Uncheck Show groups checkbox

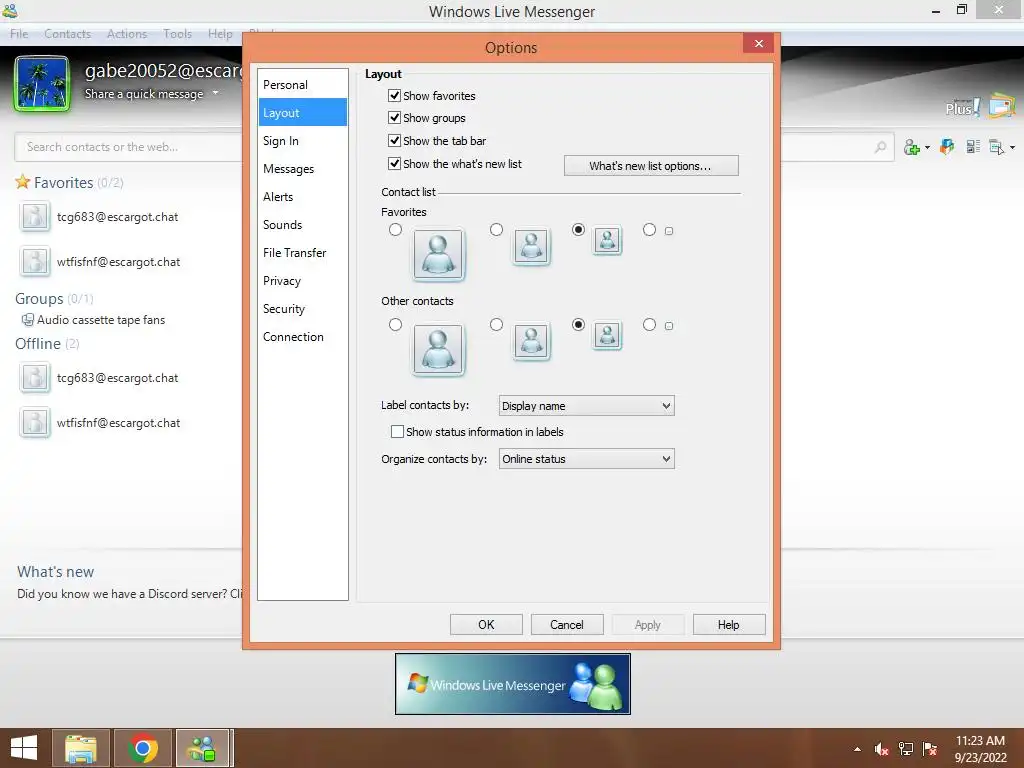tap(394, 118)
